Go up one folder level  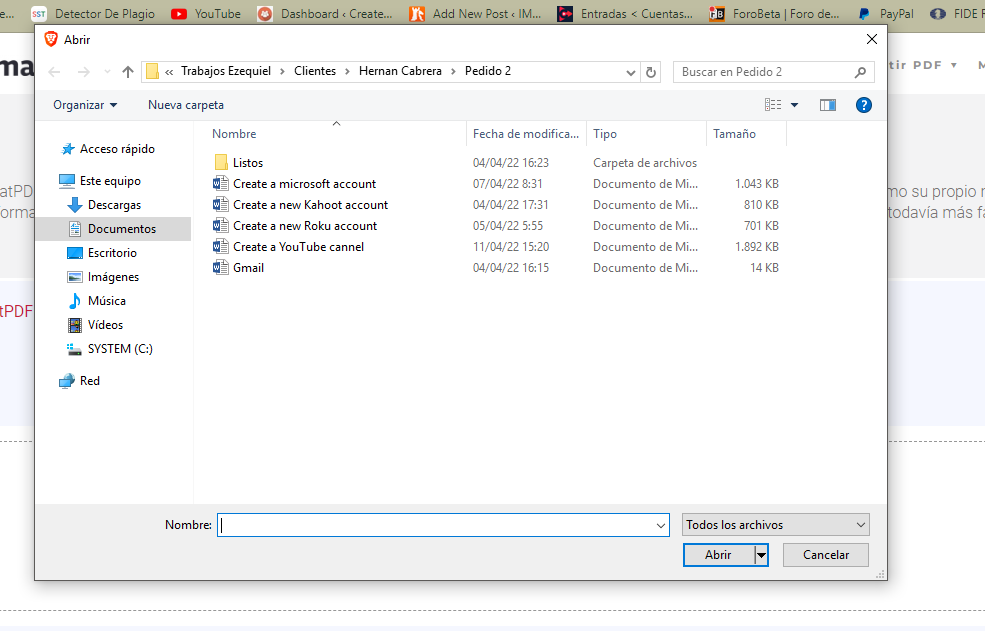128,72
